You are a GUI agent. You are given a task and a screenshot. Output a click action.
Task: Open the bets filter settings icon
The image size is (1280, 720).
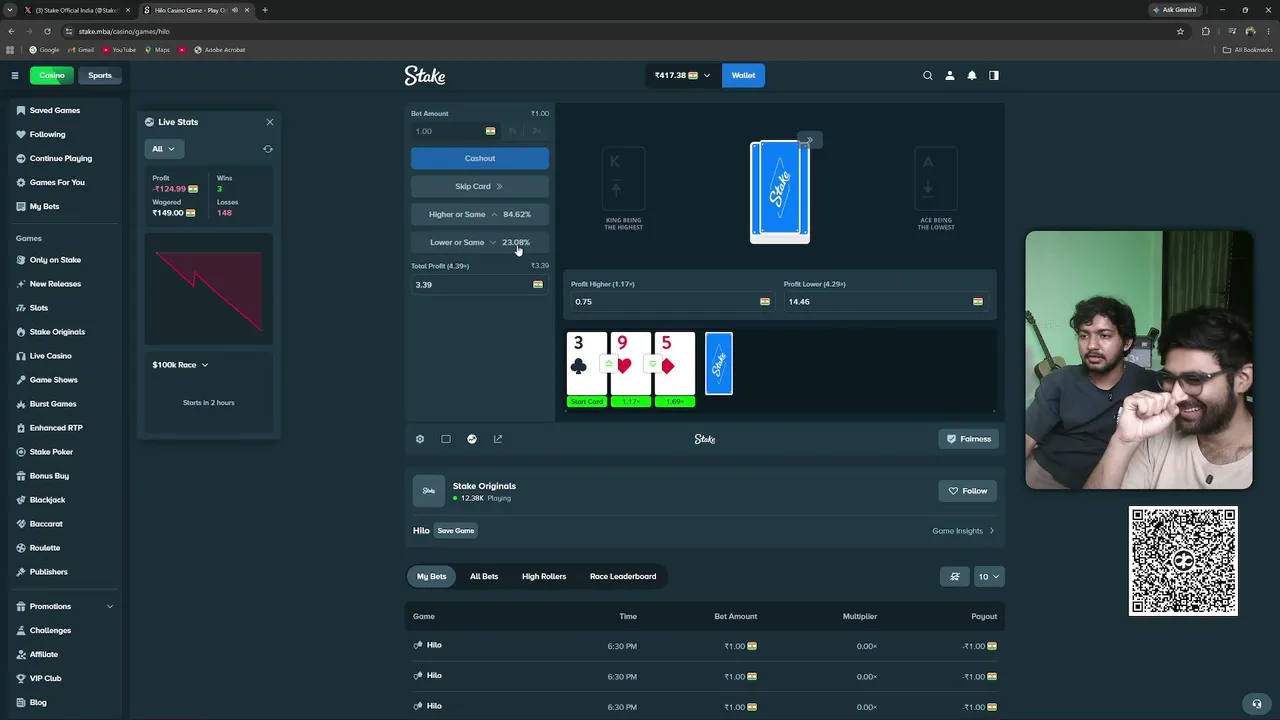point(955,576)
